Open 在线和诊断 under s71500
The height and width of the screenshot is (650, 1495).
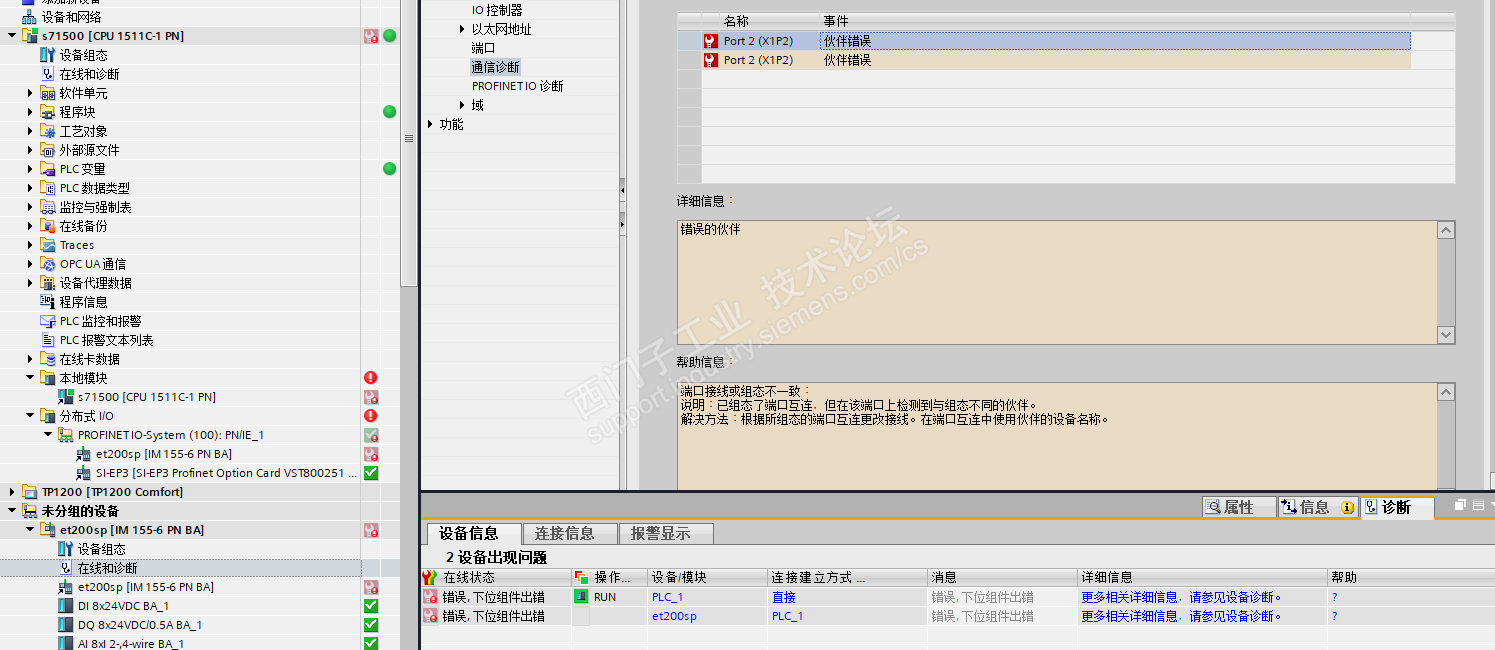(x=89, y=74)
